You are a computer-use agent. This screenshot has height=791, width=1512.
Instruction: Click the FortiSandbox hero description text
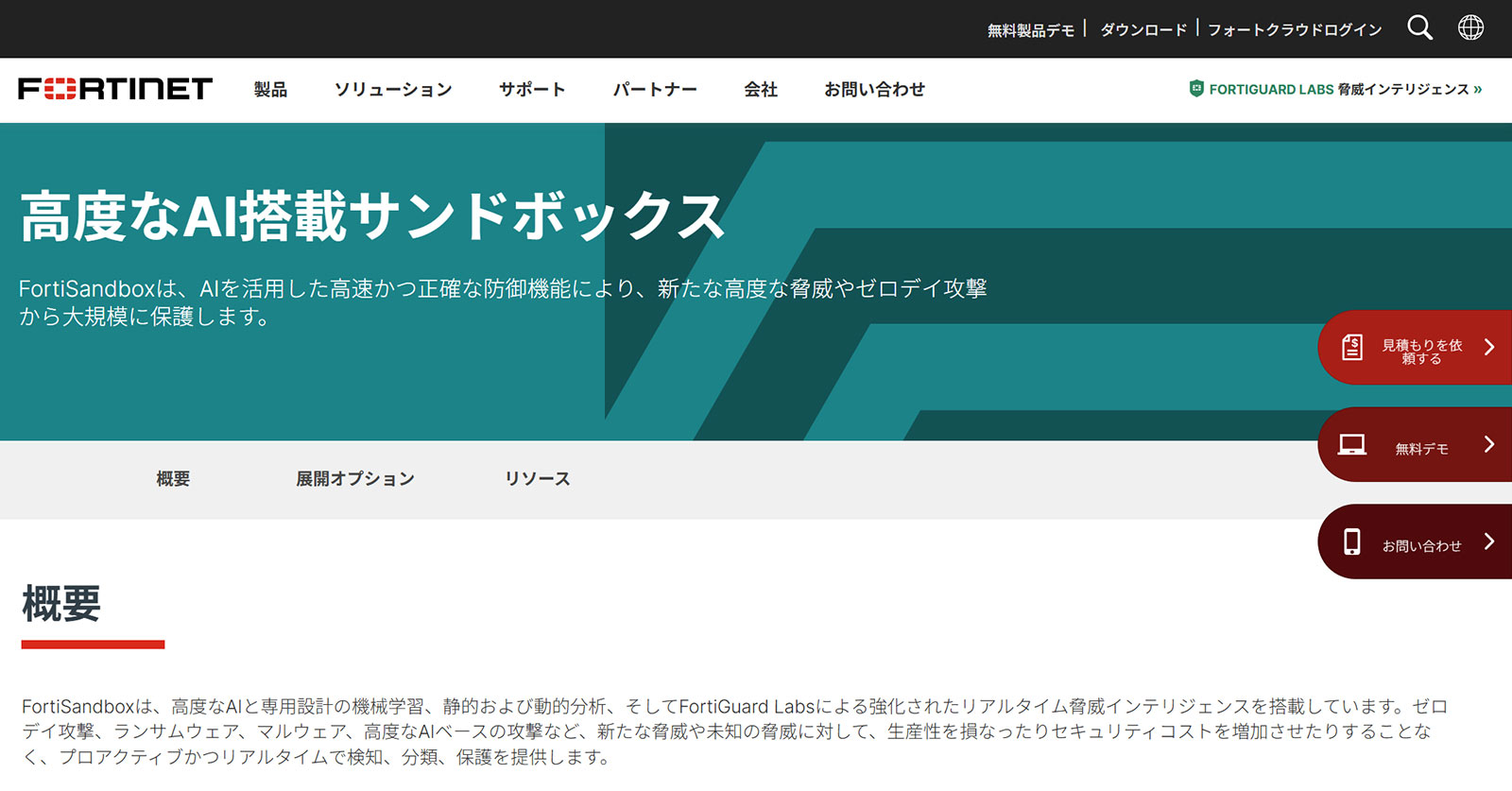503,302
